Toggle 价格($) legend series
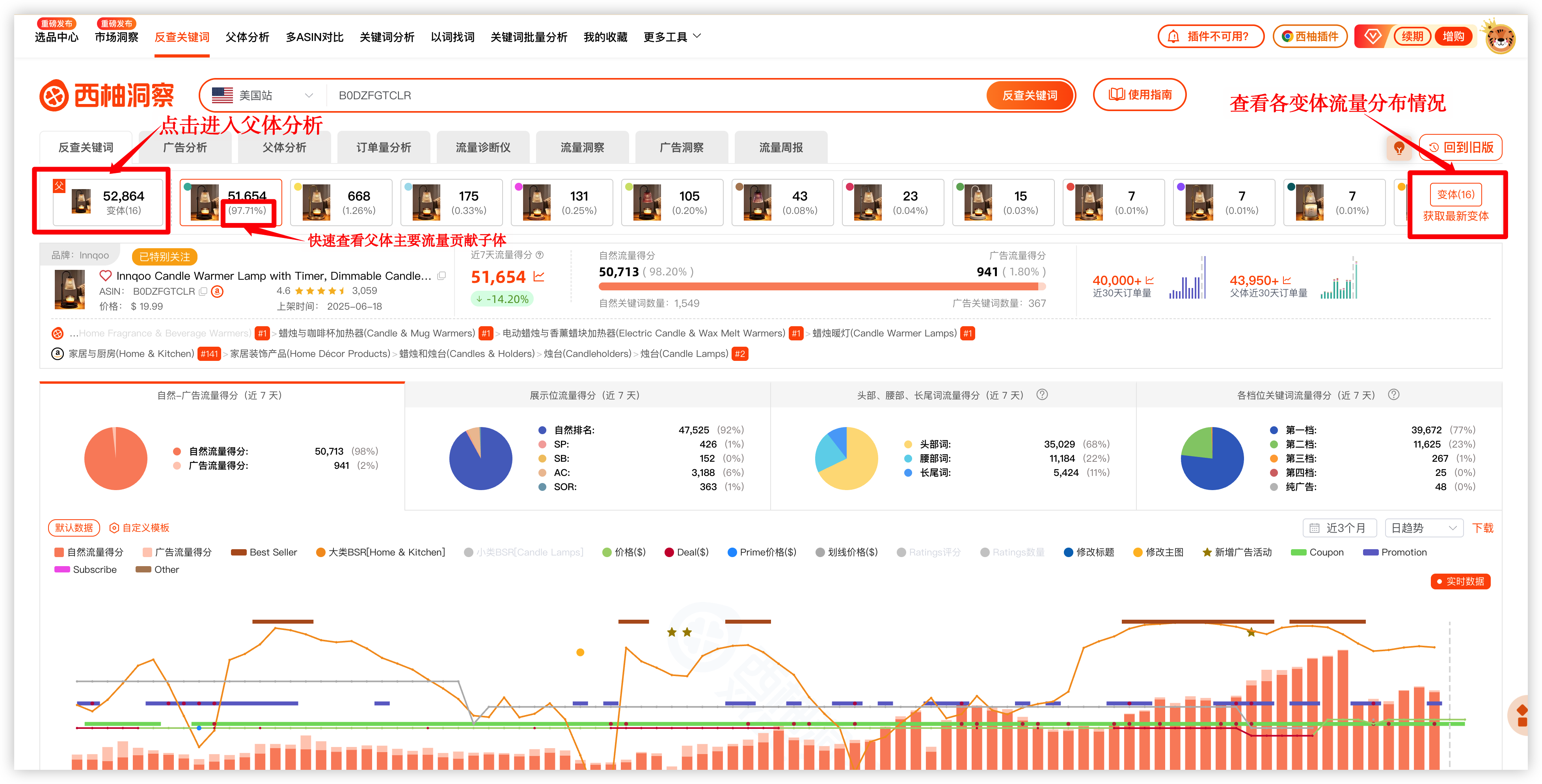This screenshot has width=1542, height=784. tap(624, 552)
